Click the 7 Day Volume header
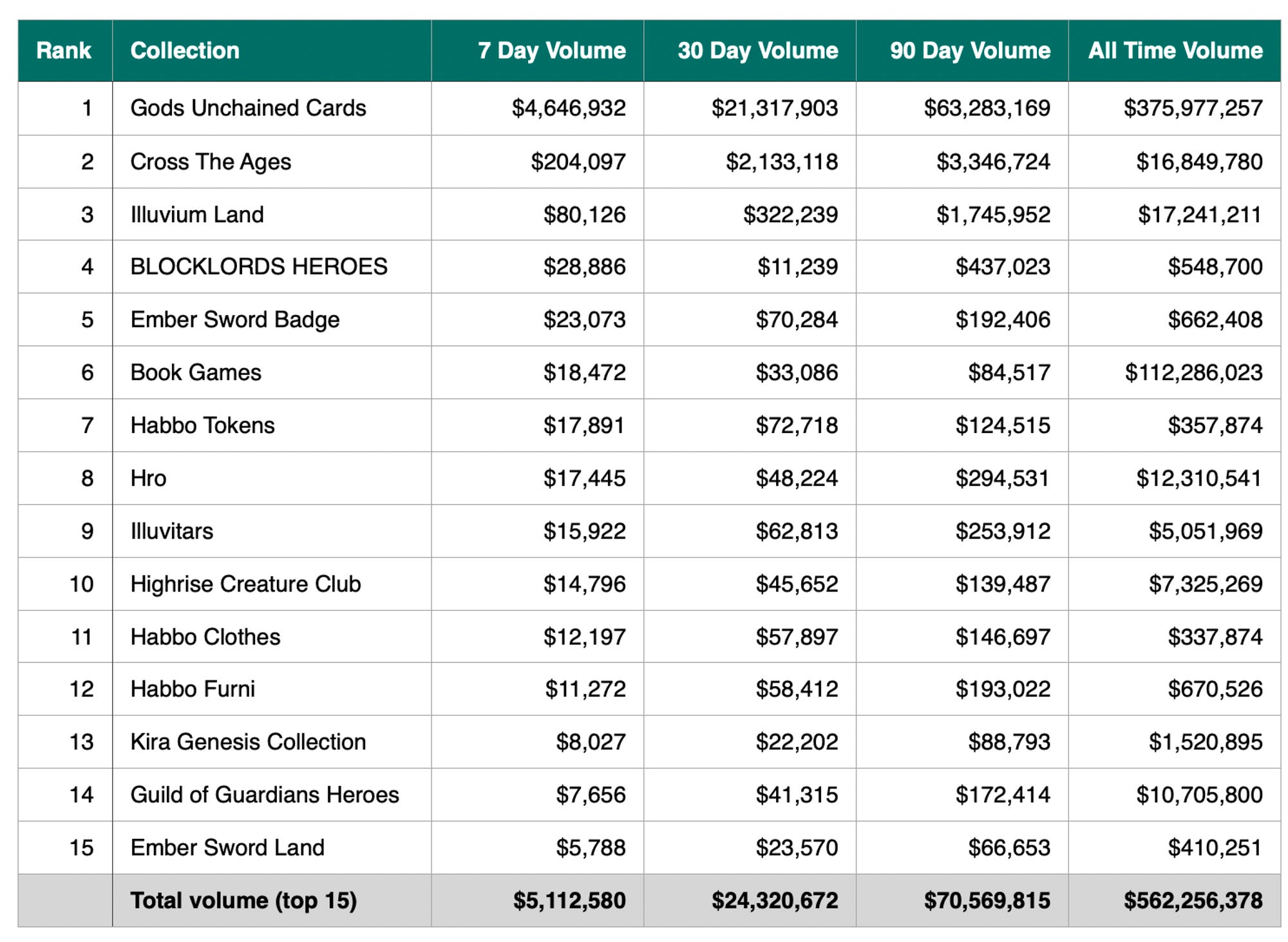 pyautogui.click(x=551, y=50)
